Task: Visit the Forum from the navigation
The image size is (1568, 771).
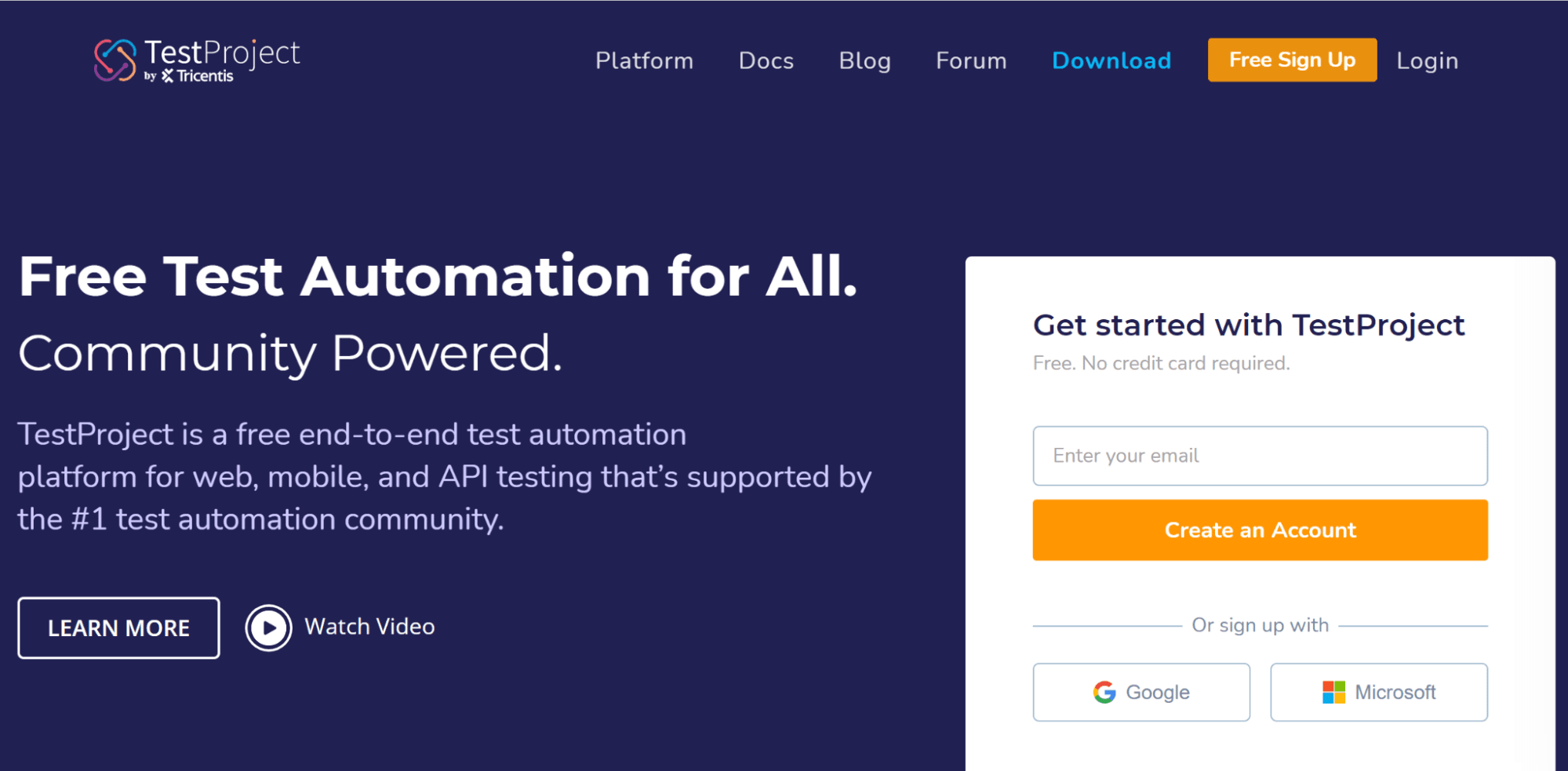Action: point(970,60)
